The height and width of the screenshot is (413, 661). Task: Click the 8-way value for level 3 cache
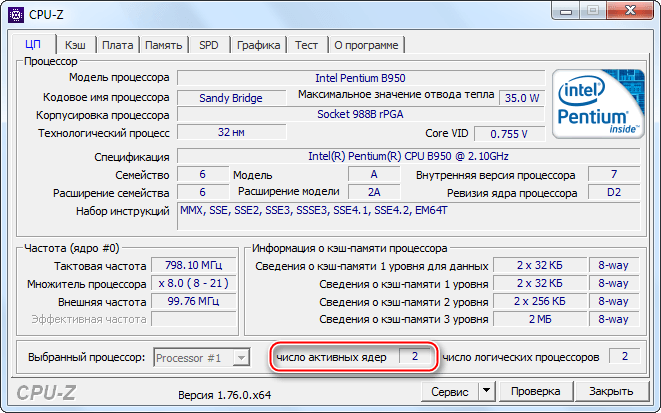[x=614, y=319]
